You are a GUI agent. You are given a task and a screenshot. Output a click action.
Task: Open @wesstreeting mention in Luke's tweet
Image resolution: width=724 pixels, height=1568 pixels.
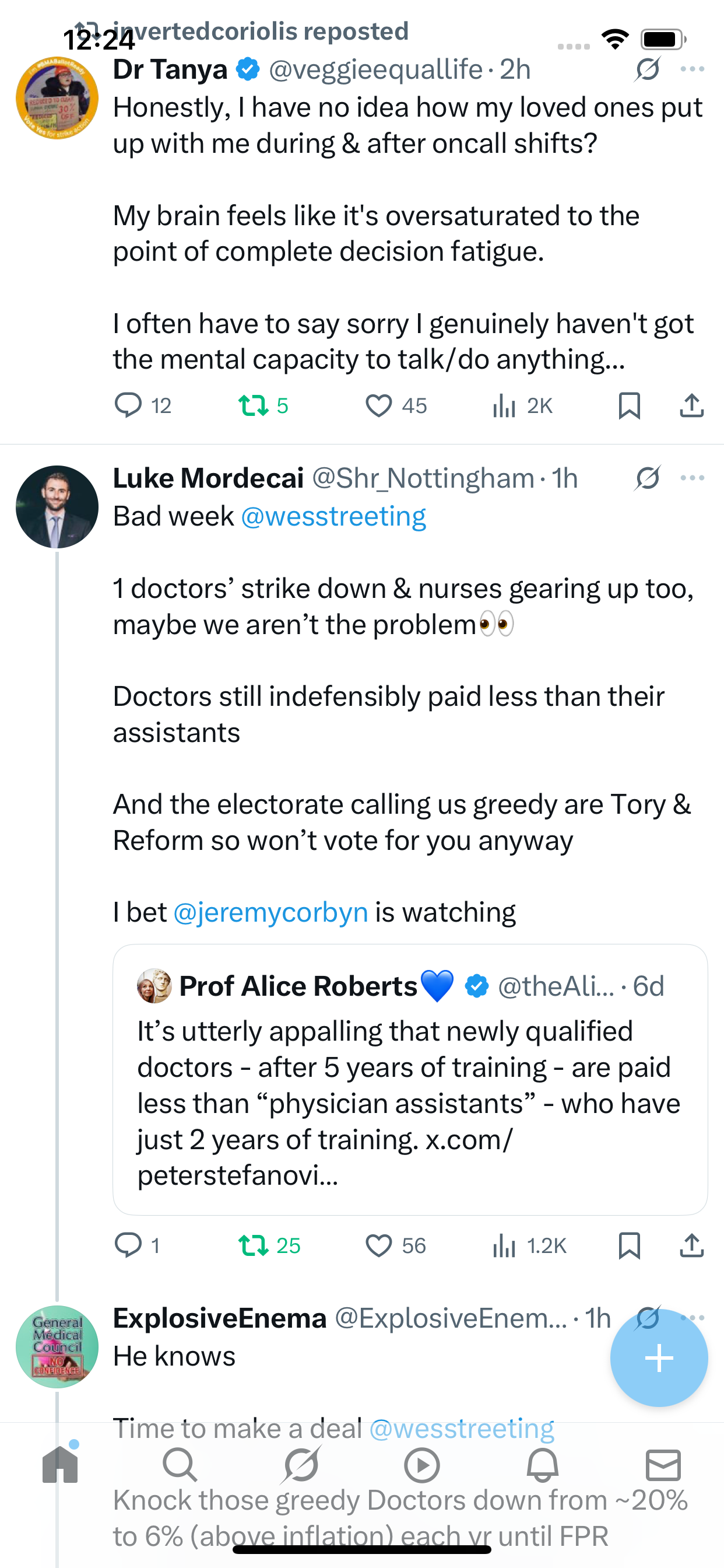point(333,516)
